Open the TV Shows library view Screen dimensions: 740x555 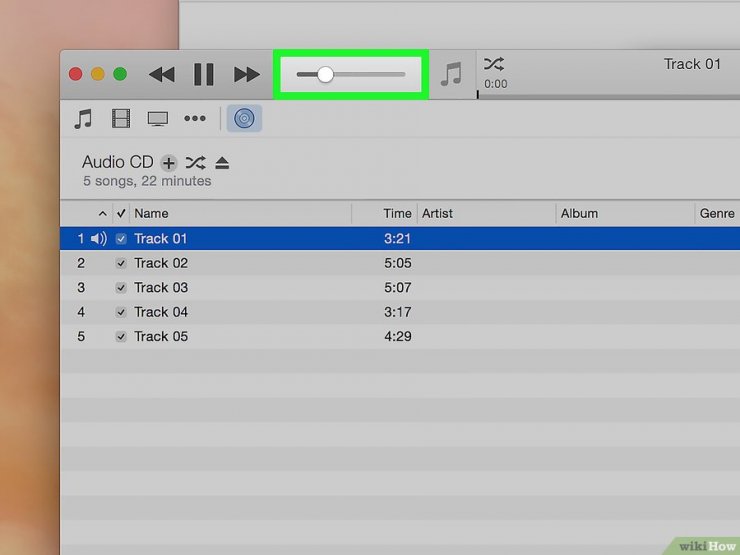158,118
